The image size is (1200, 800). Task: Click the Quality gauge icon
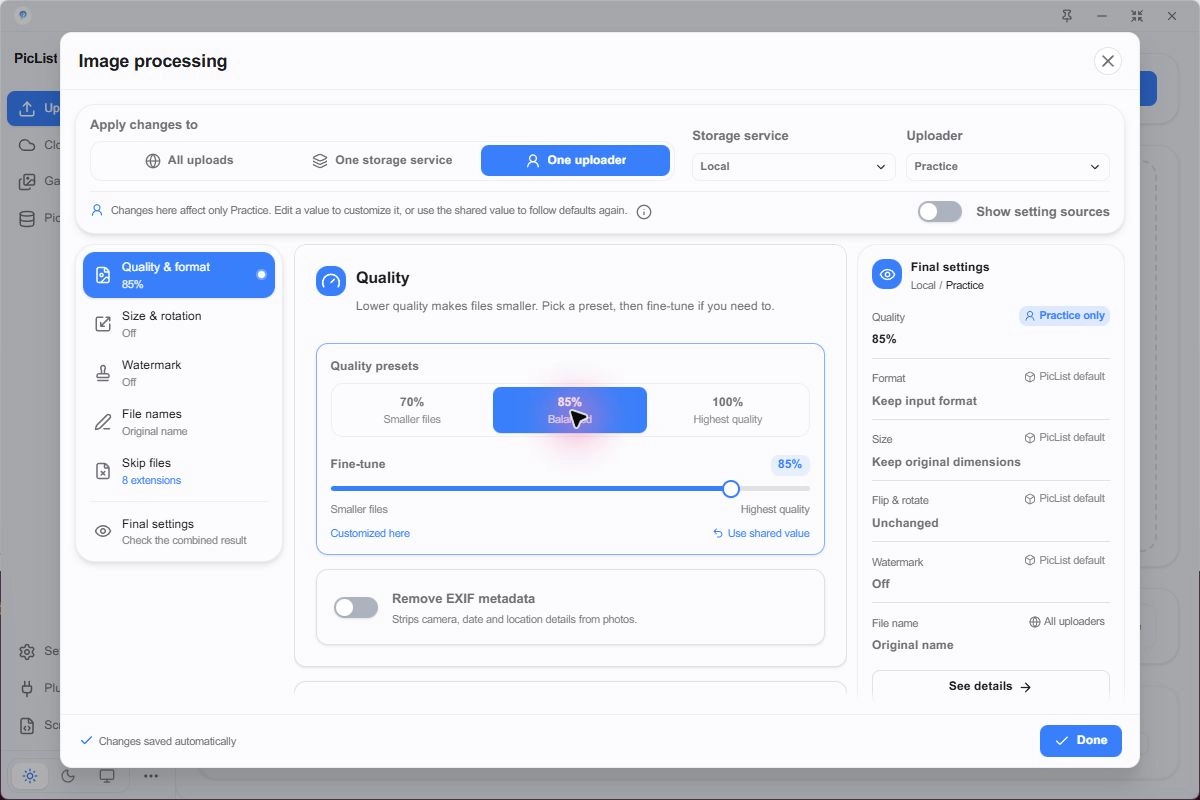[331, 281]
